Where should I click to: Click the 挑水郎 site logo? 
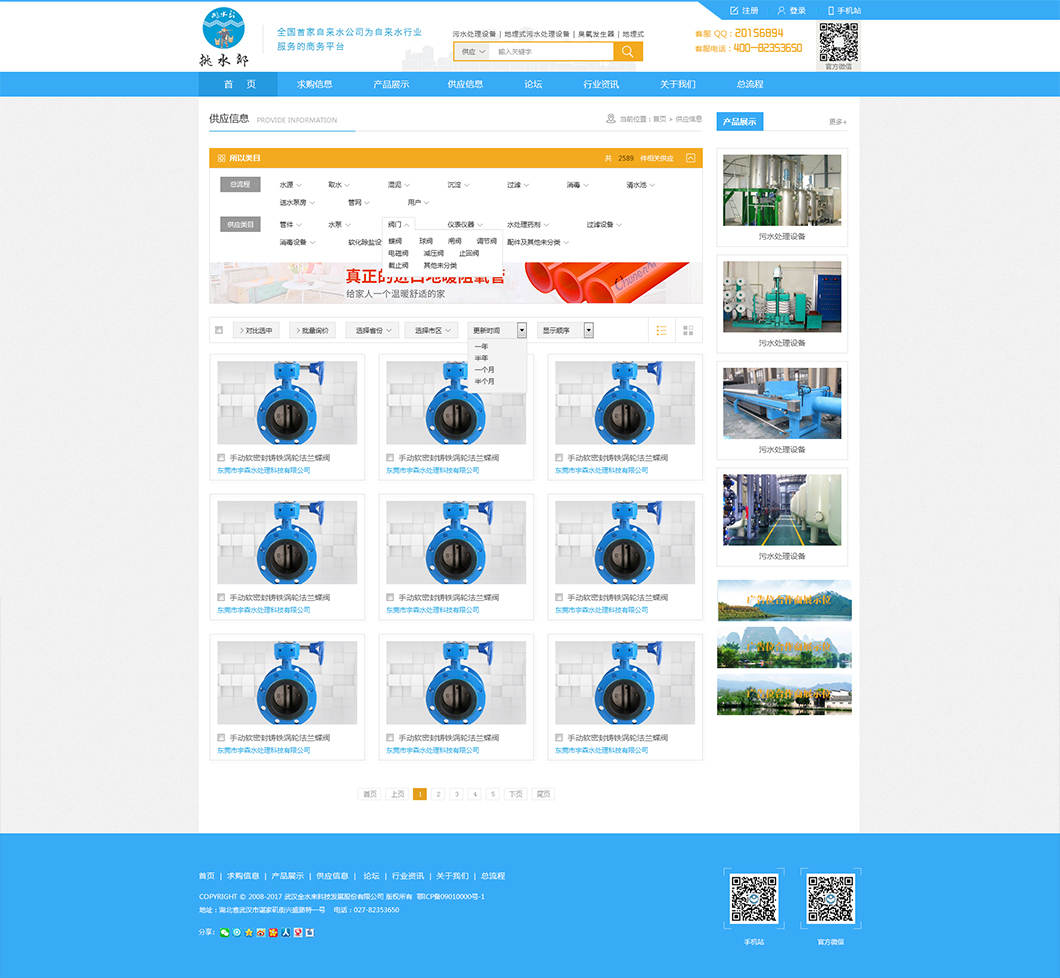pyautogui.click(x=224, y=38)
